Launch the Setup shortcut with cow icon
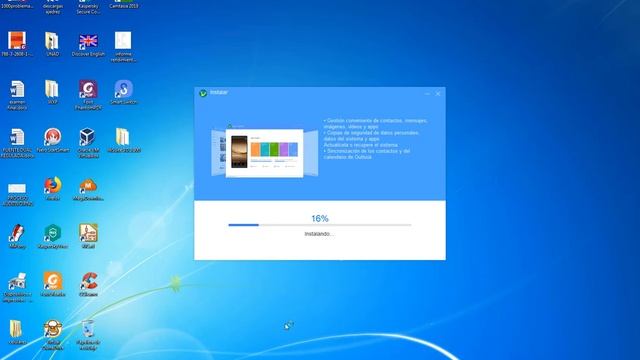Image resolution: width=640 pixels, height=360 pixels. click(53, 329)
